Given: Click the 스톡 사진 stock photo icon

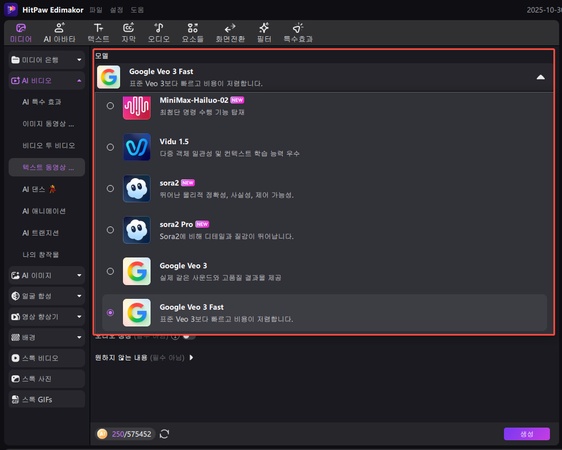Looking at the screenshot, I should (15, 379).
